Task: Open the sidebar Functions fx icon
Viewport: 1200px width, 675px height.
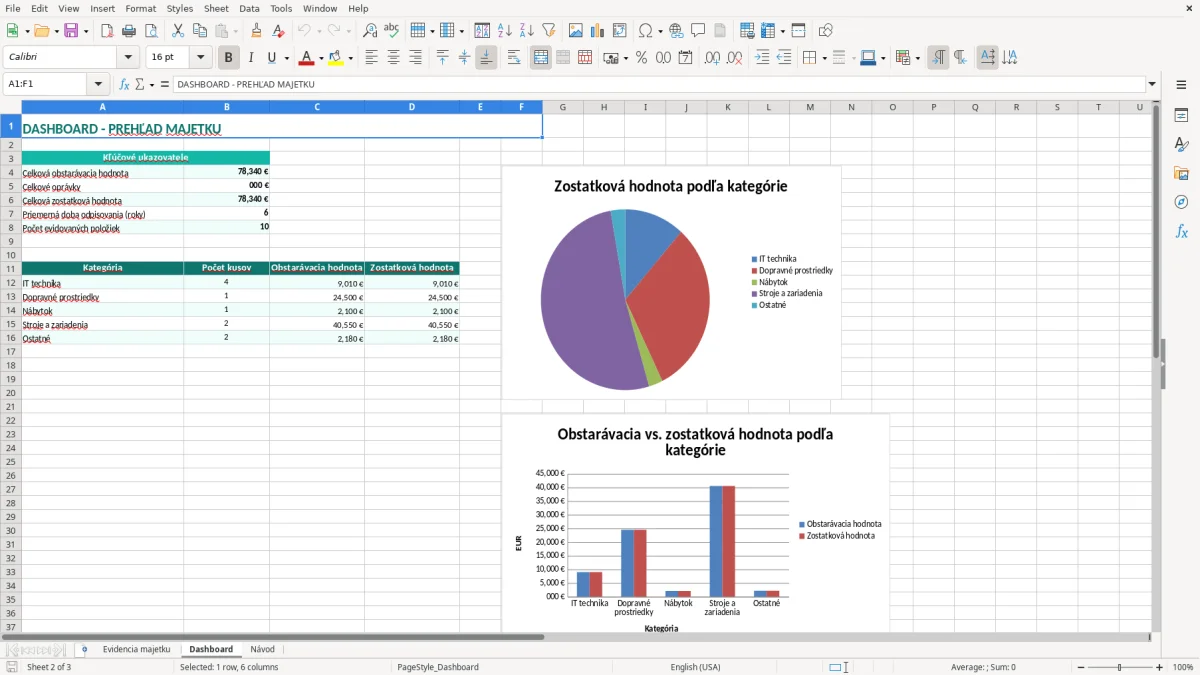Action: click(1181, 232)
